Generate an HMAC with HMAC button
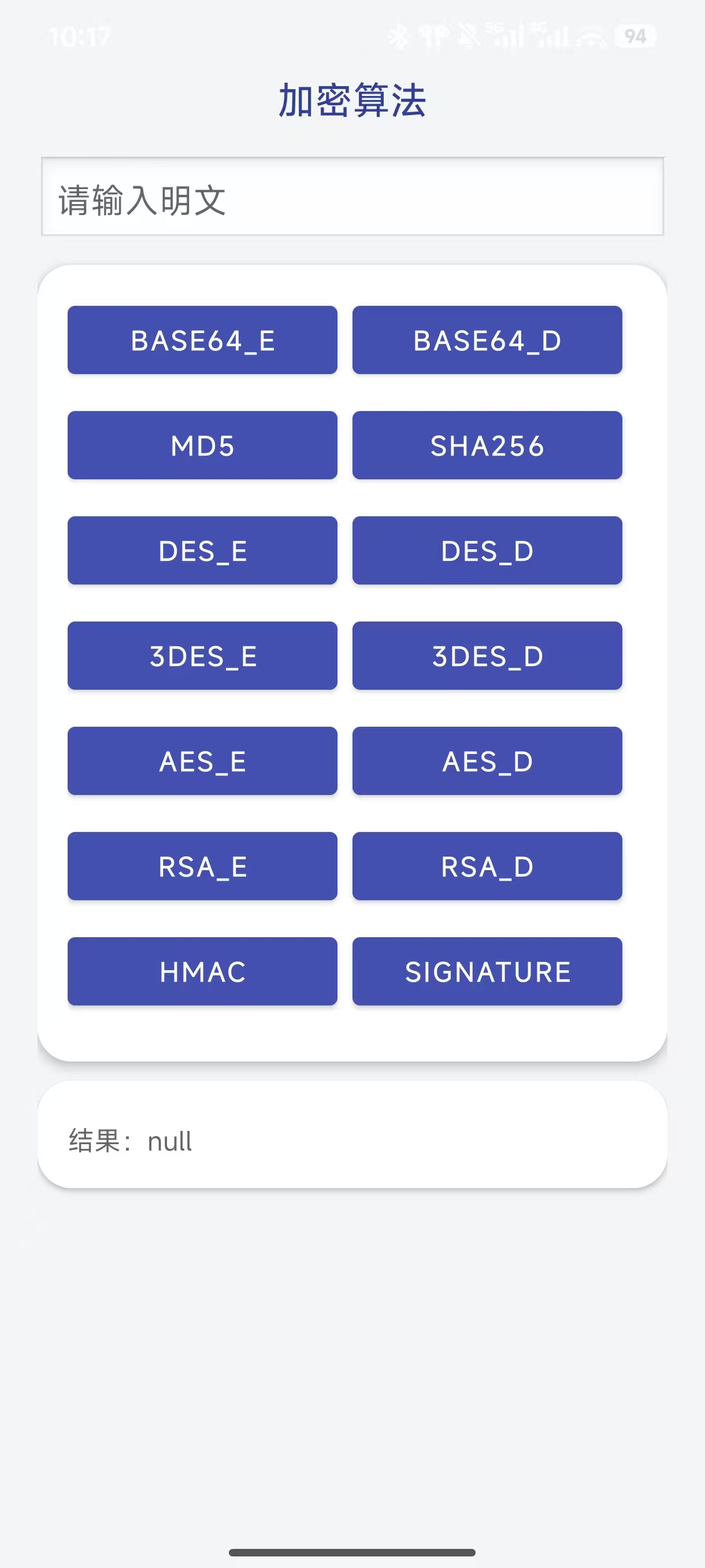The image size is (705, 1568). pyautogui.click(x=202, y=971)
